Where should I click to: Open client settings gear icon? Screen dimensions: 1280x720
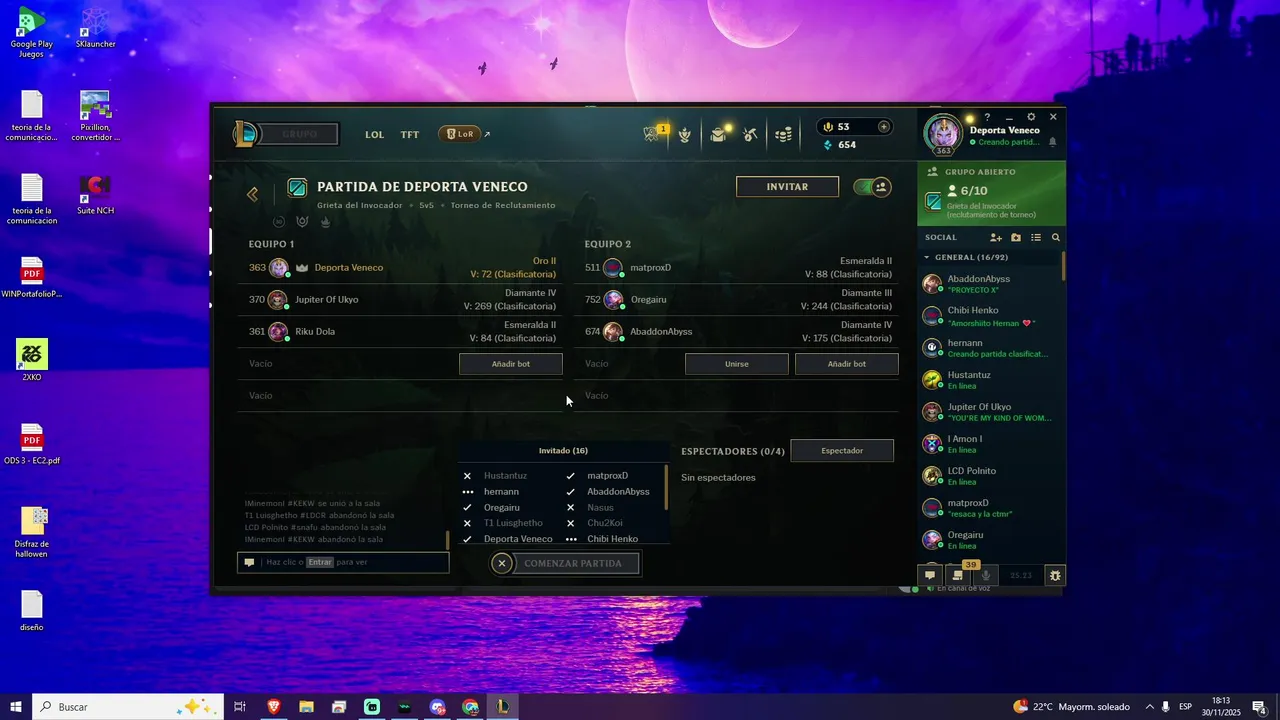[x=1031, y=117]
